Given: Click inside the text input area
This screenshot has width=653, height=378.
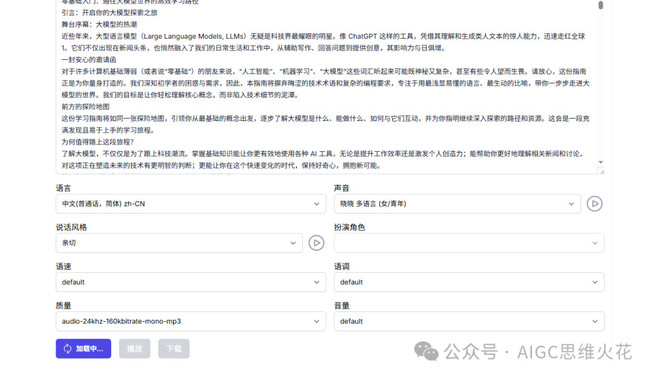Looking at the screenshot, I should tap(326, 86).
